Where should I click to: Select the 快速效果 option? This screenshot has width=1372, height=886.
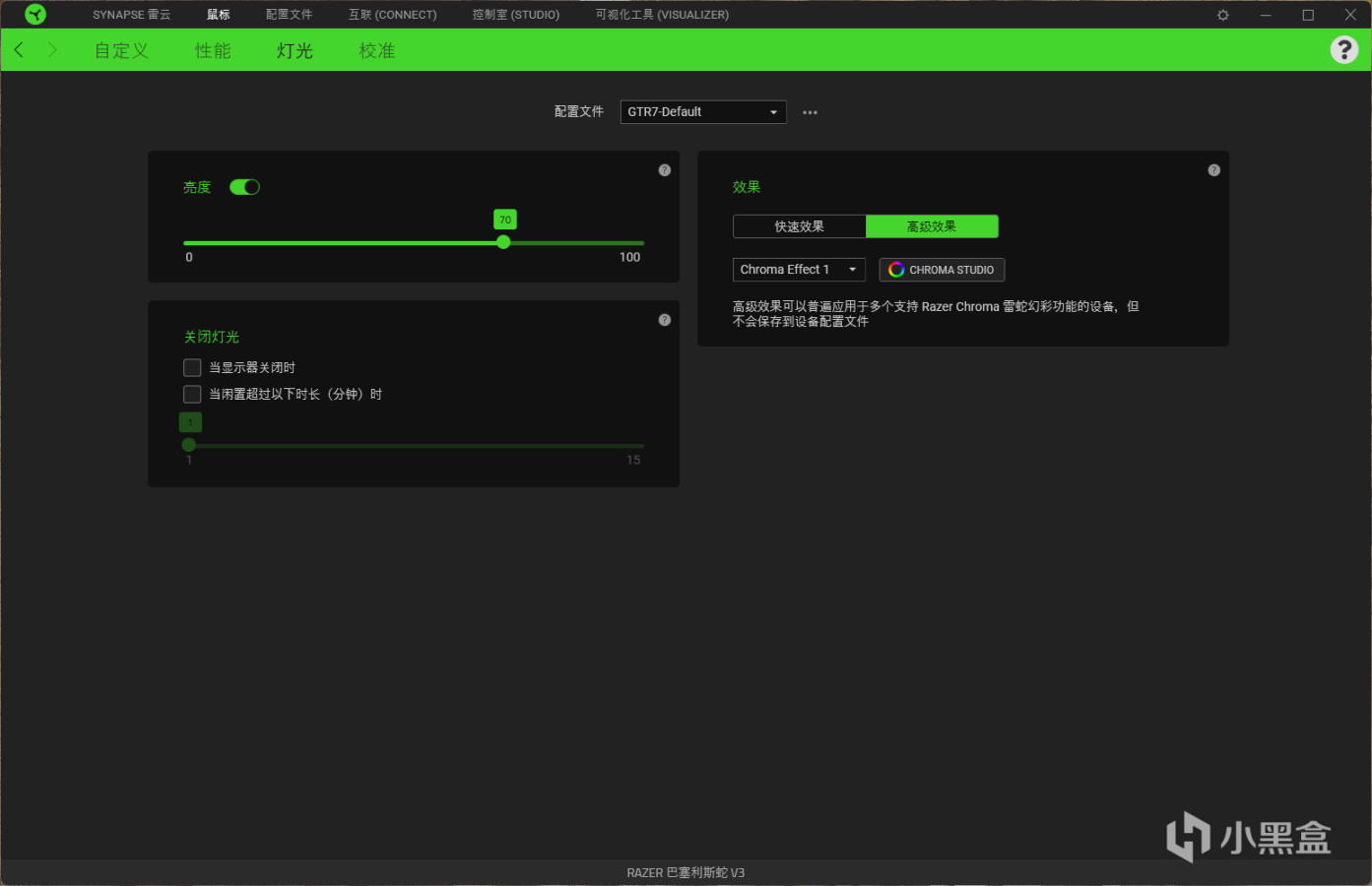[800, 226]
